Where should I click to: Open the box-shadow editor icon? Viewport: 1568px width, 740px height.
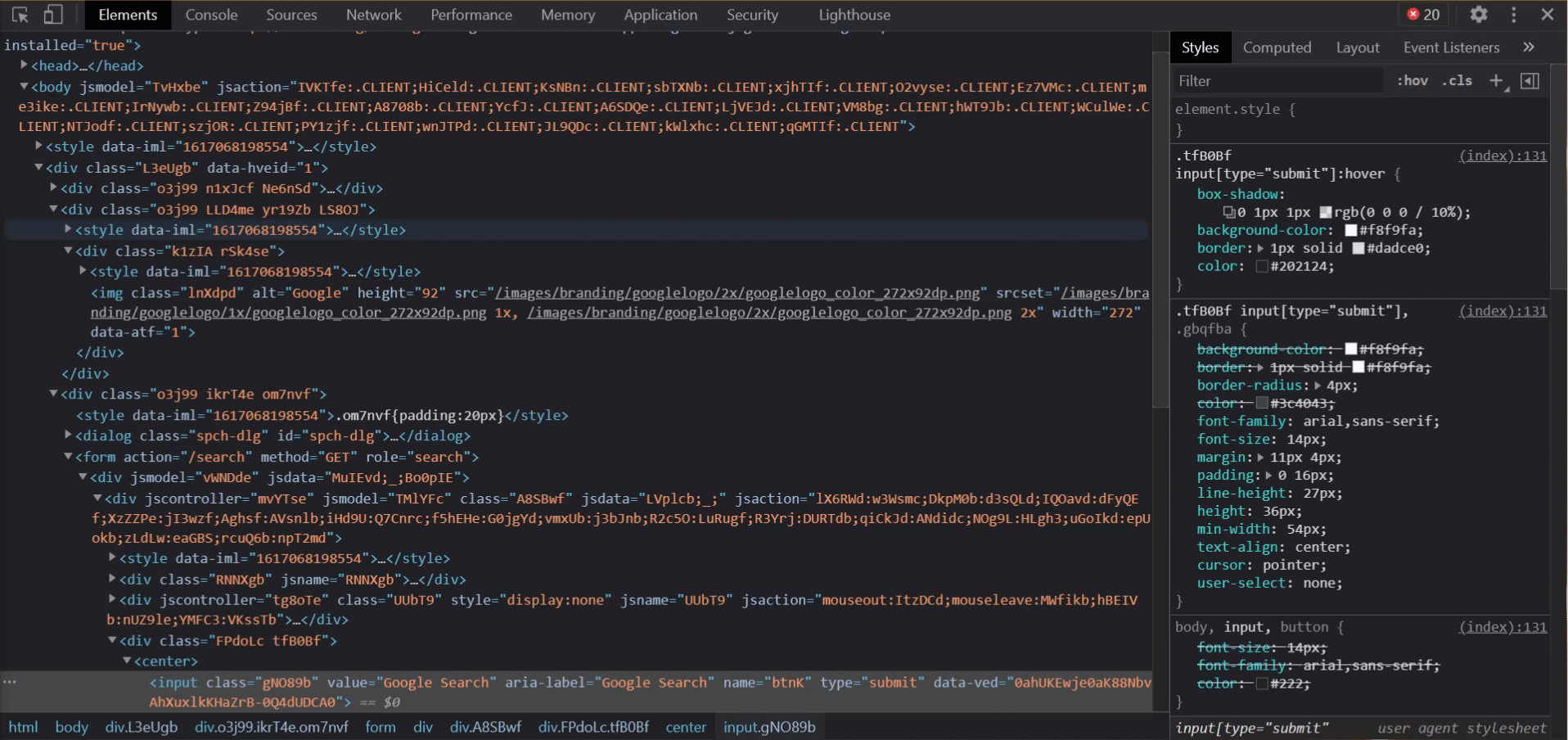[1228, 213]
